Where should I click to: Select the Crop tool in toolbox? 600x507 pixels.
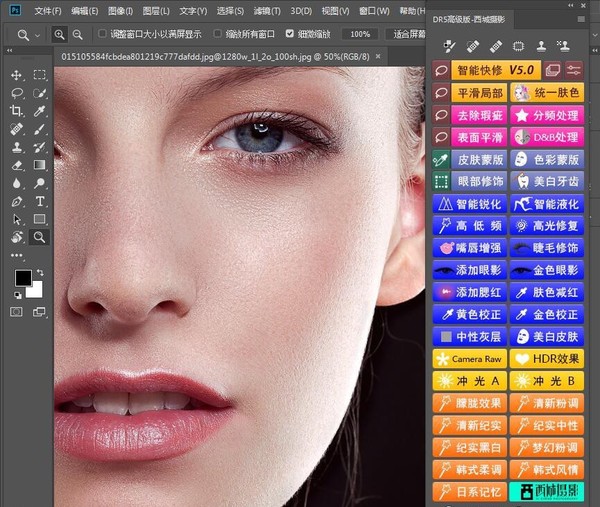[x=17, y=111]
